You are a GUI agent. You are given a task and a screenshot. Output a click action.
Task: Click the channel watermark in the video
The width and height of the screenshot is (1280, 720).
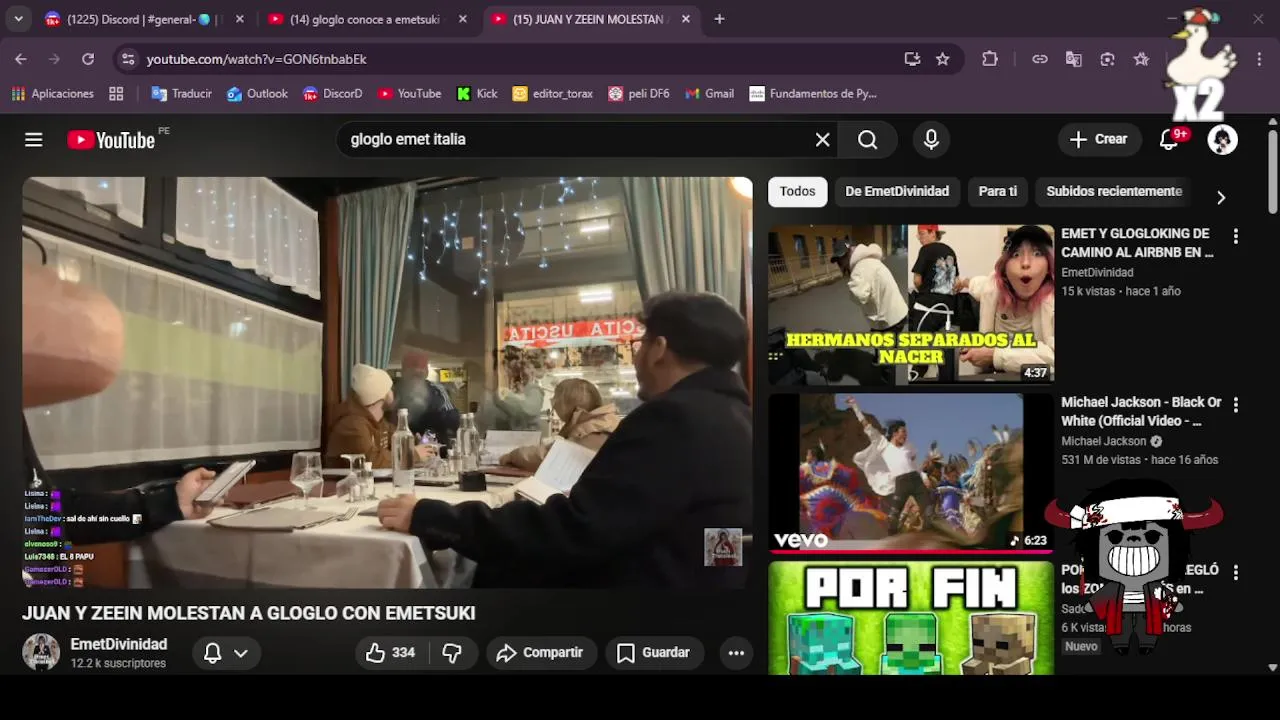(x=723, y=547)
